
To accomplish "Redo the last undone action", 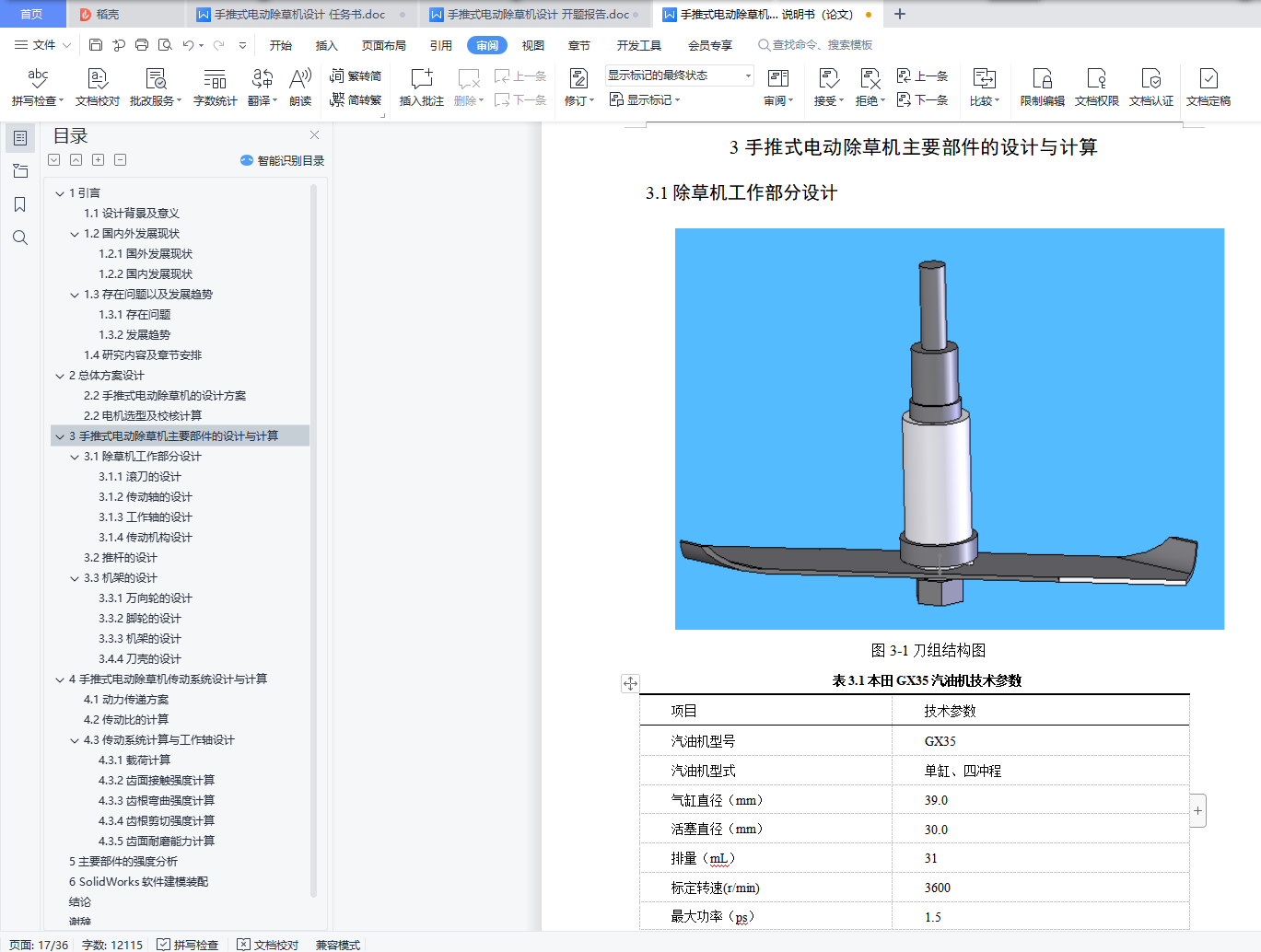I will pos(218,45).
